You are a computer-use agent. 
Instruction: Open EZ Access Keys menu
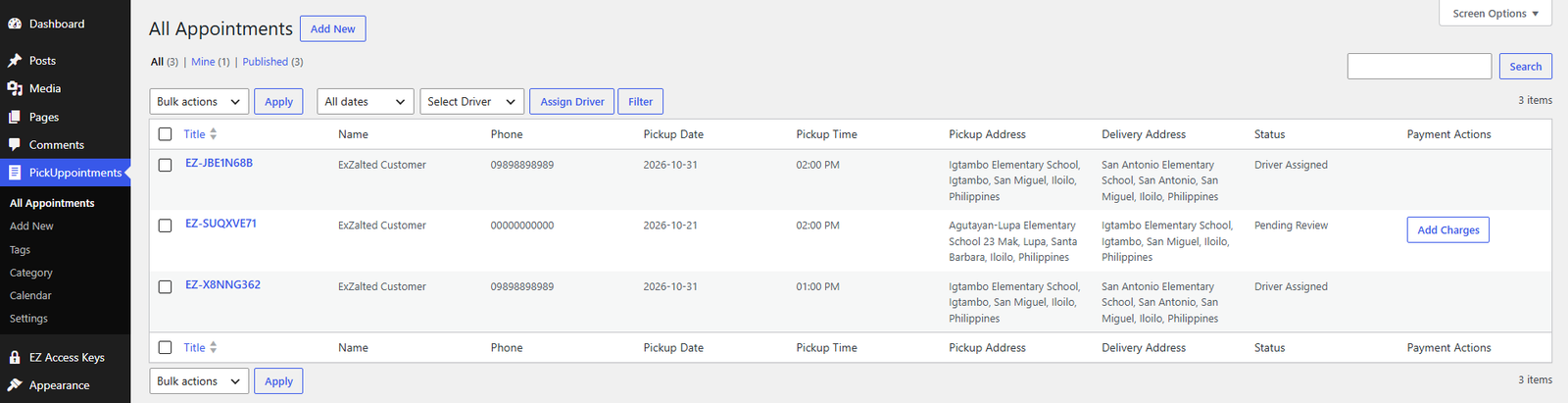(x=65, y=358)
